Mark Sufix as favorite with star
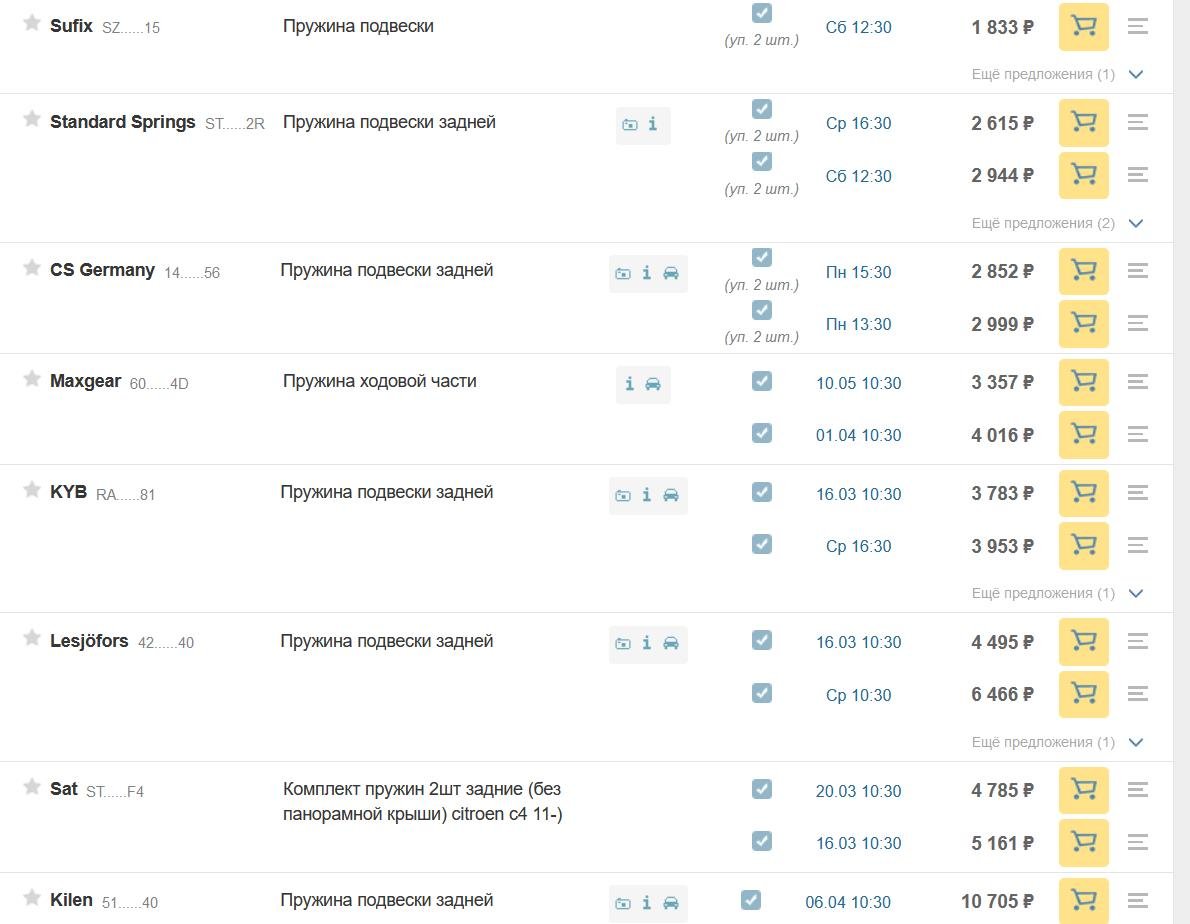Image resolution: width=1190 pixels, height=924 pixels. coord(31,23)
